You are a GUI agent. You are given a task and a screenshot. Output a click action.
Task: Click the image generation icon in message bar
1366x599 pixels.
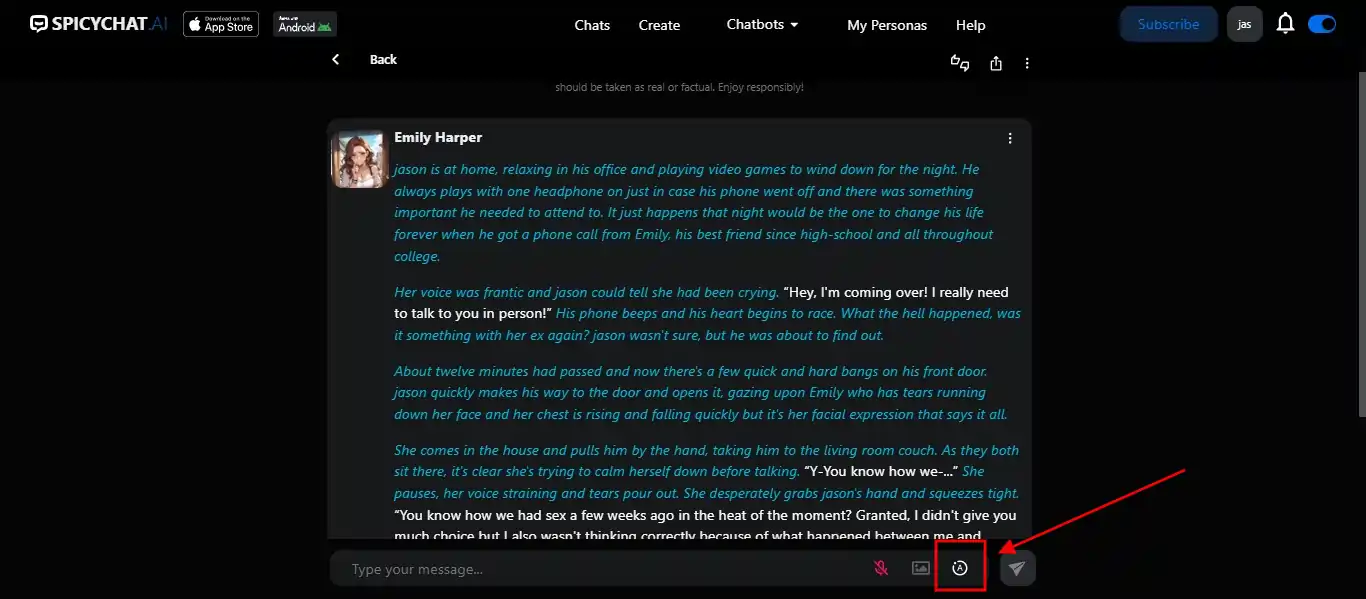pyautogui.click(x=921, y=568)
